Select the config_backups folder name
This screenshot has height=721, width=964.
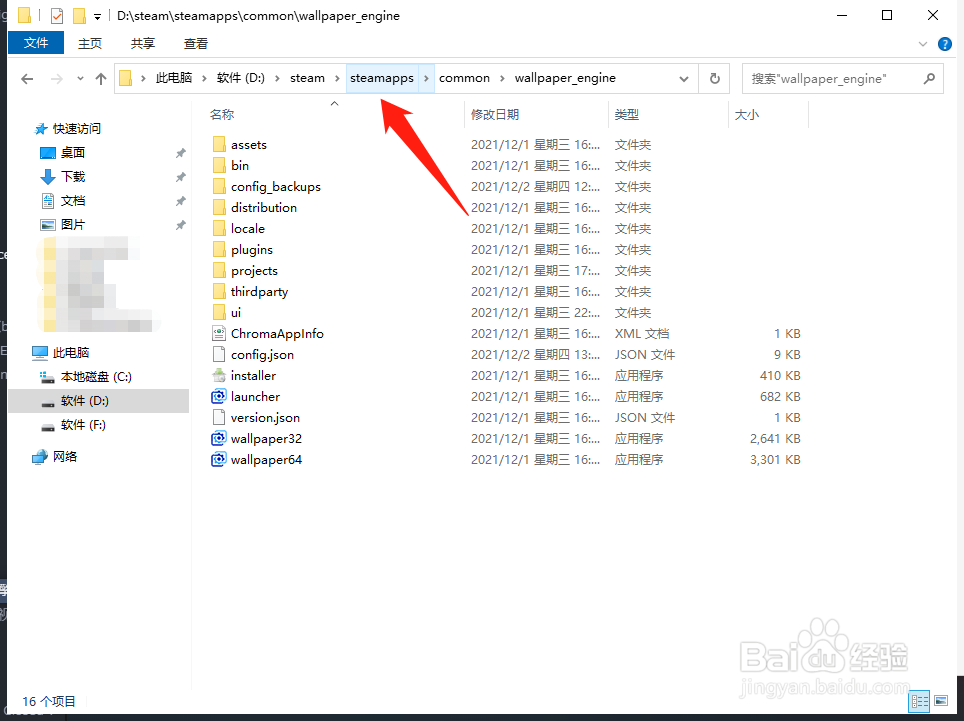[x=276, y=187]
